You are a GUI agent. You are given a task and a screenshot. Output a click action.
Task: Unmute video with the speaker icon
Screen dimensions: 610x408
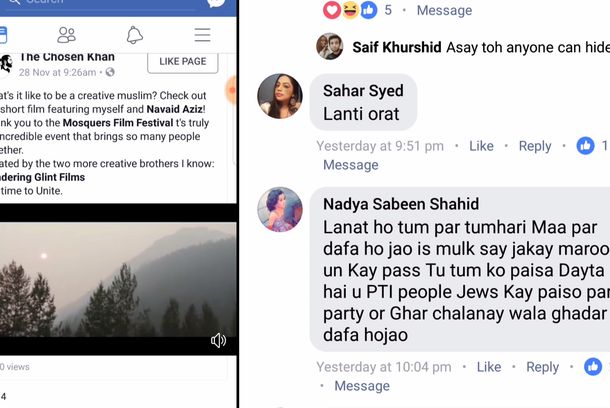pyautogui.click(x=218, y=340)
